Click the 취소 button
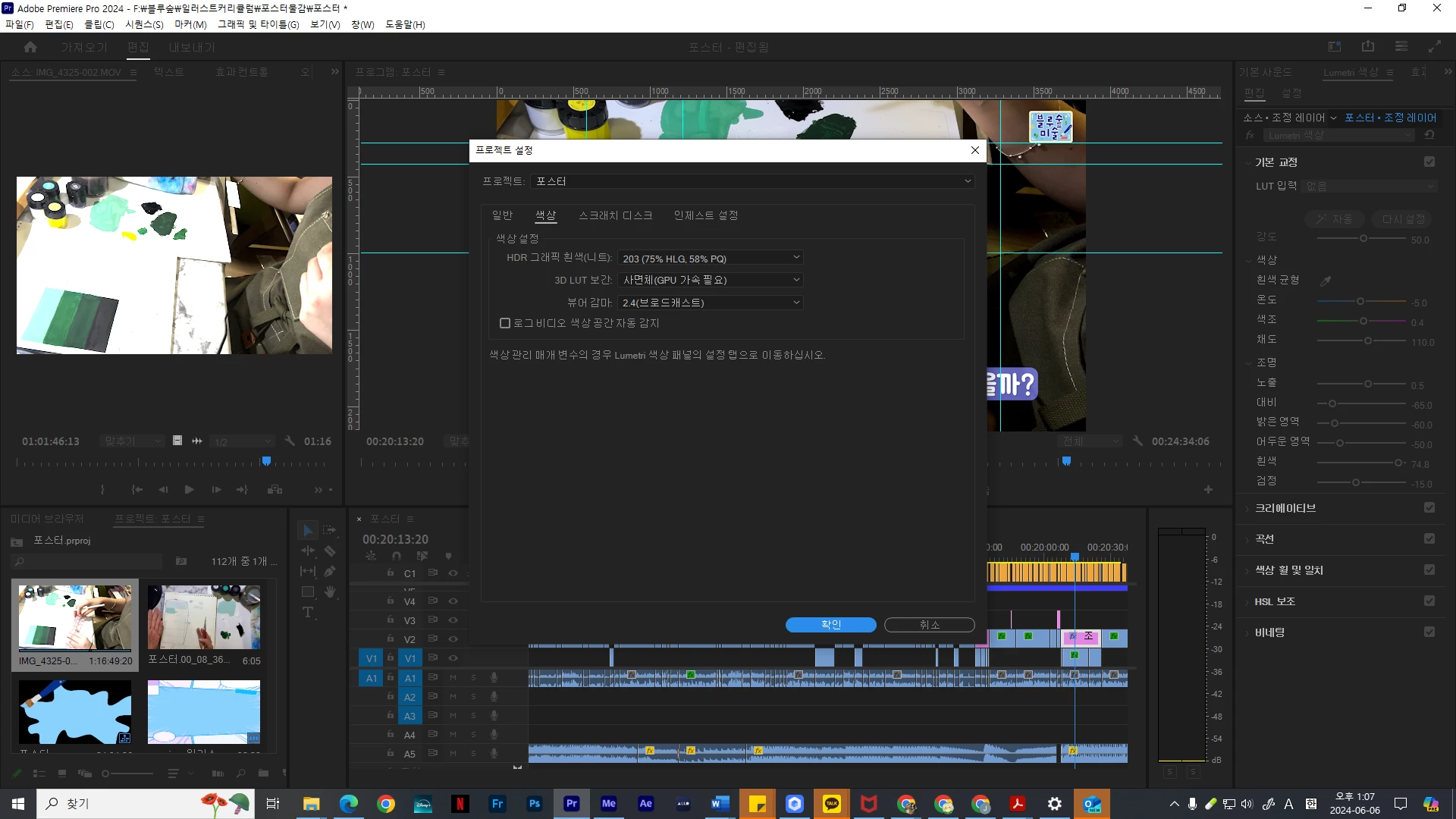1456x819 pixels. point(929,625)
